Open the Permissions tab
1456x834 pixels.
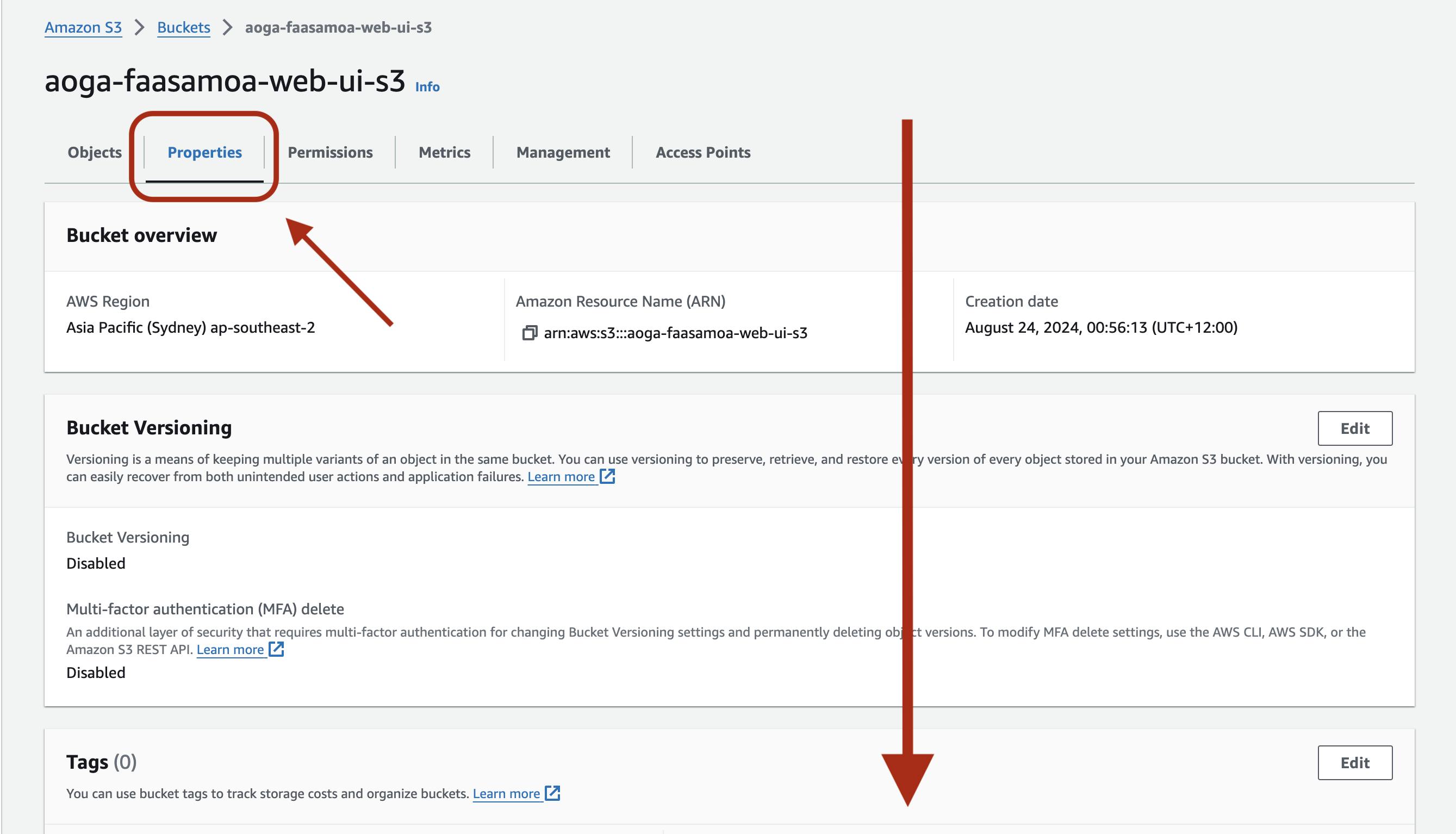coord(330,152)
